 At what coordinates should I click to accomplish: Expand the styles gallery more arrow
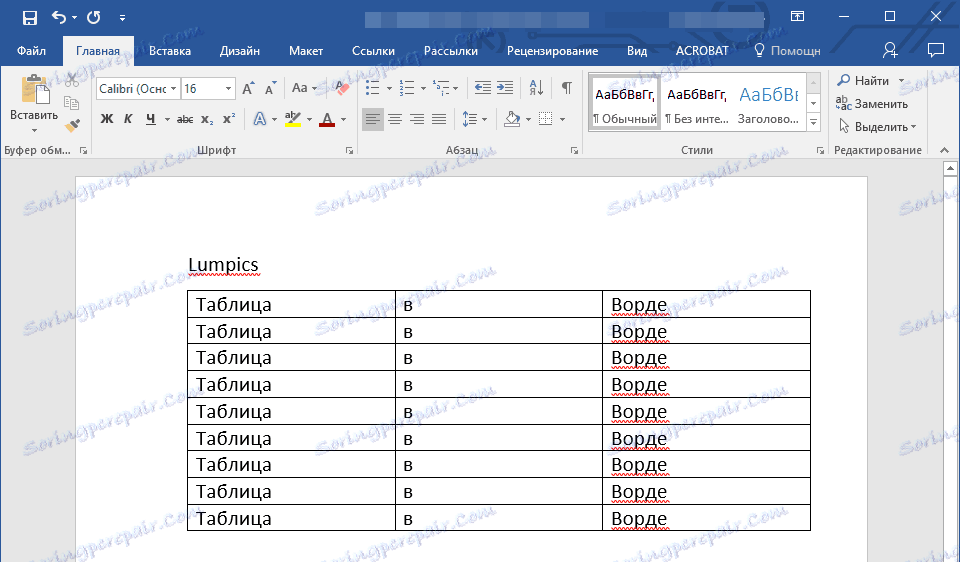point(813,123)
